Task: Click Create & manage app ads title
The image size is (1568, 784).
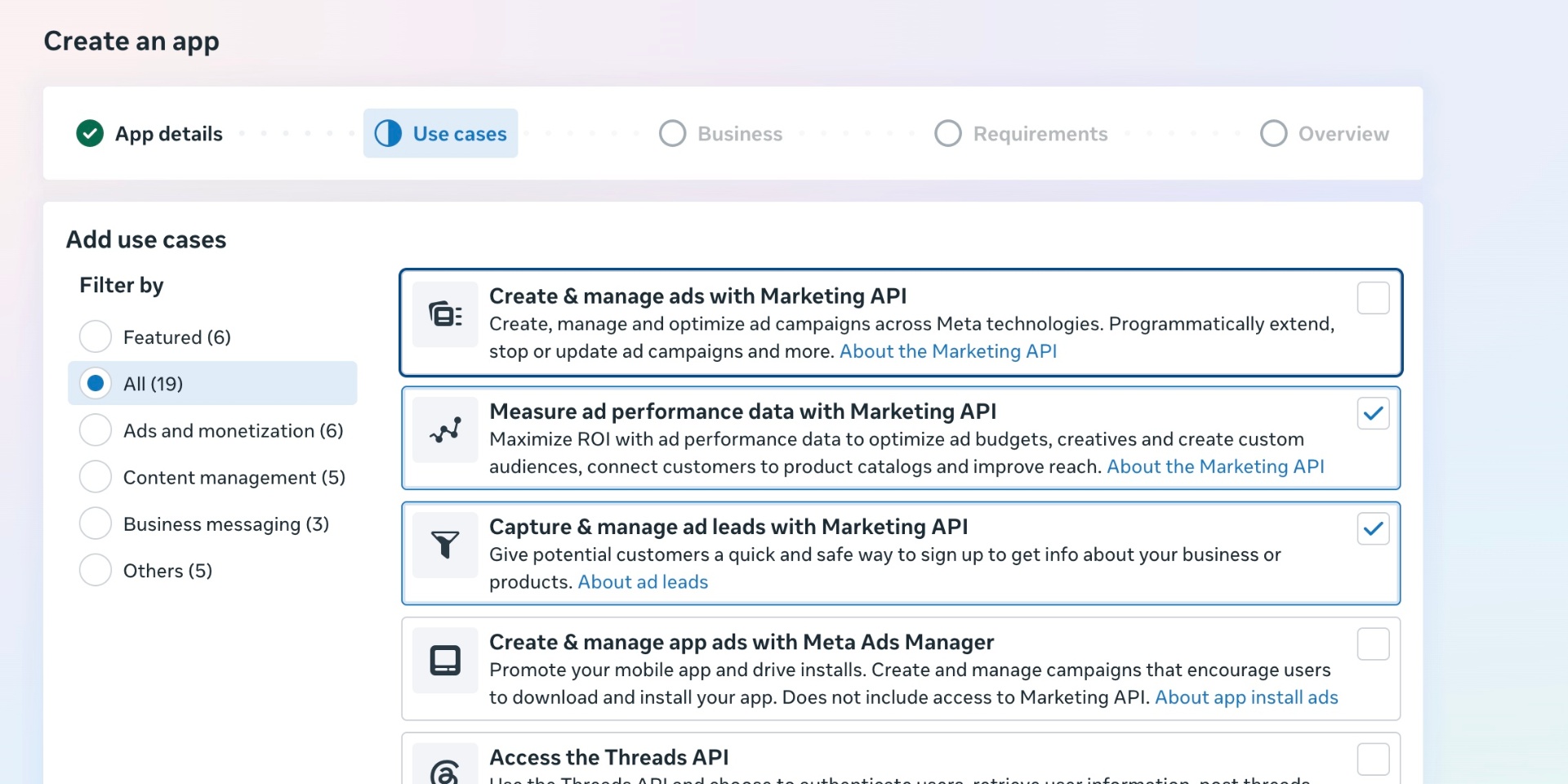Action: [x=742, y=642]
